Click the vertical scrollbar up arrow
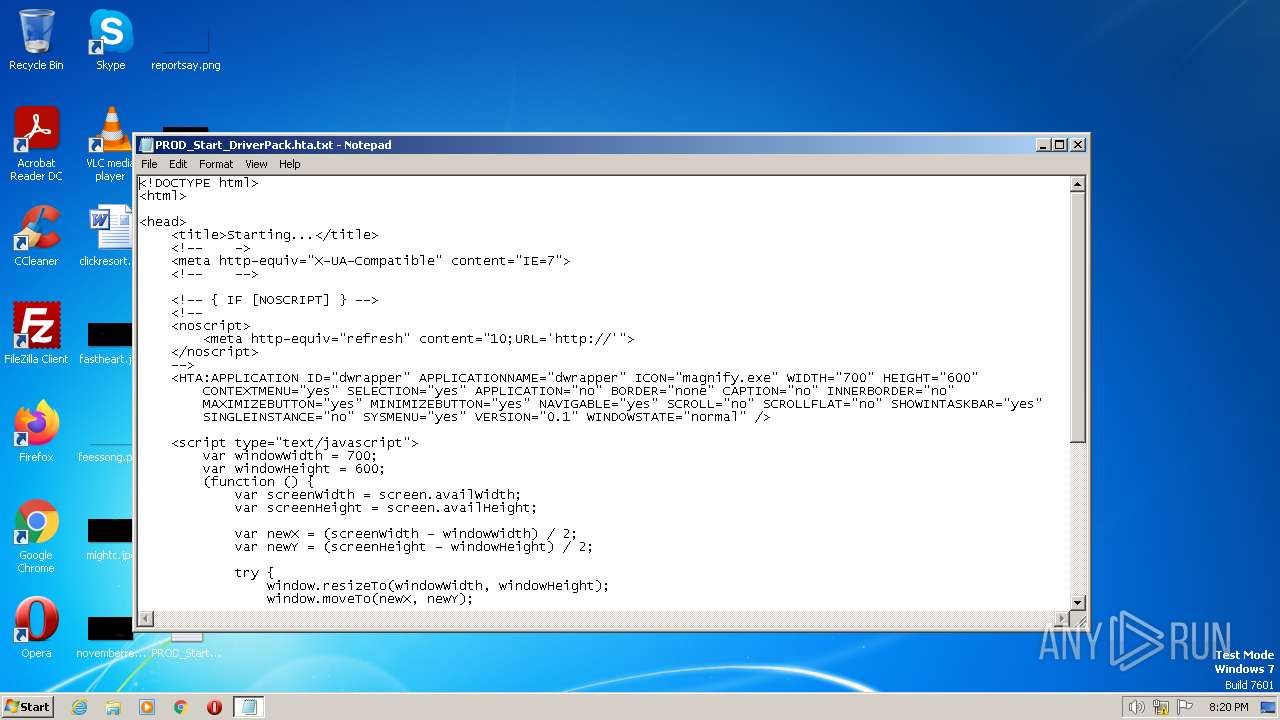1280x720 pixels. [1077, 184]
